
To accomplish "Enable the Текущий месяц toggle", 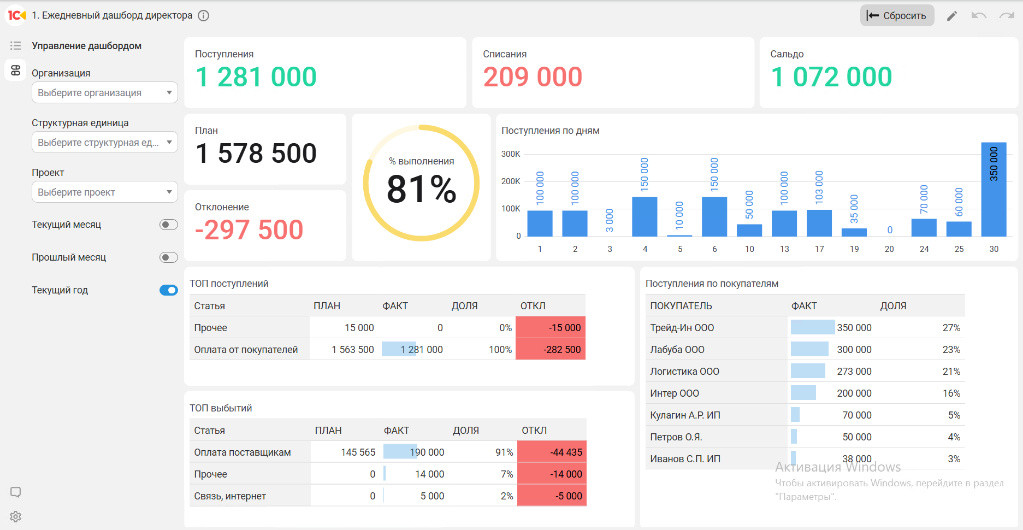I will click(x=168, y=225).
